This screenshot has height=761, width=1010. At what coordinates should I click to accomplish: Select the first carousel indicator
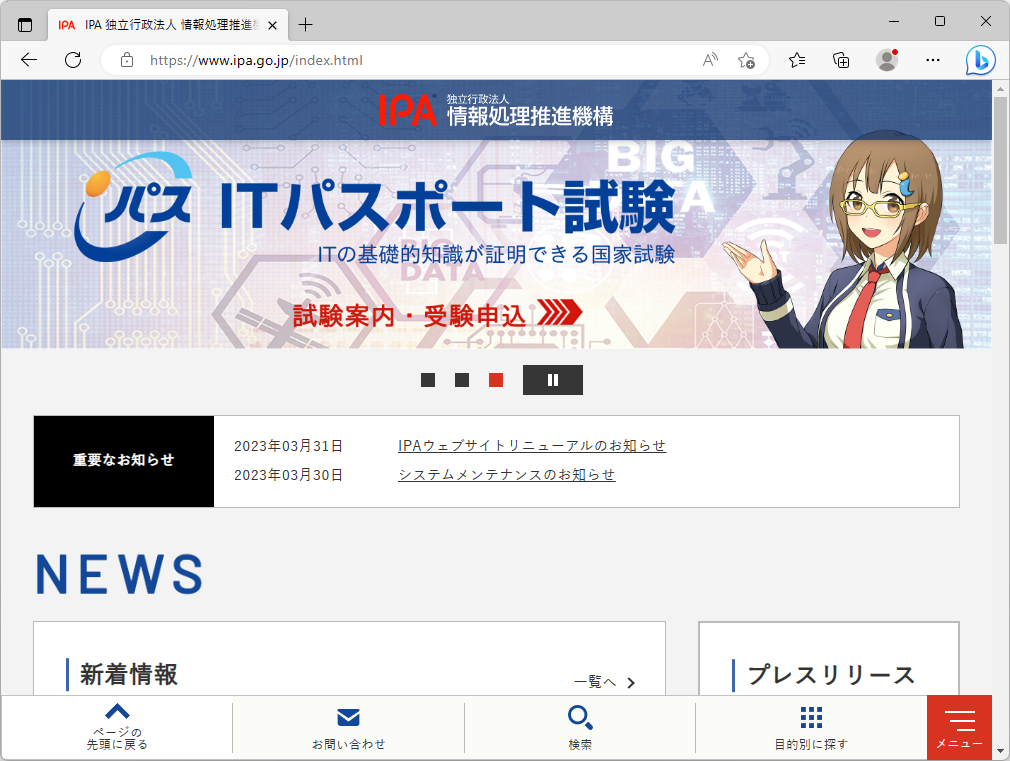point(427,380)
